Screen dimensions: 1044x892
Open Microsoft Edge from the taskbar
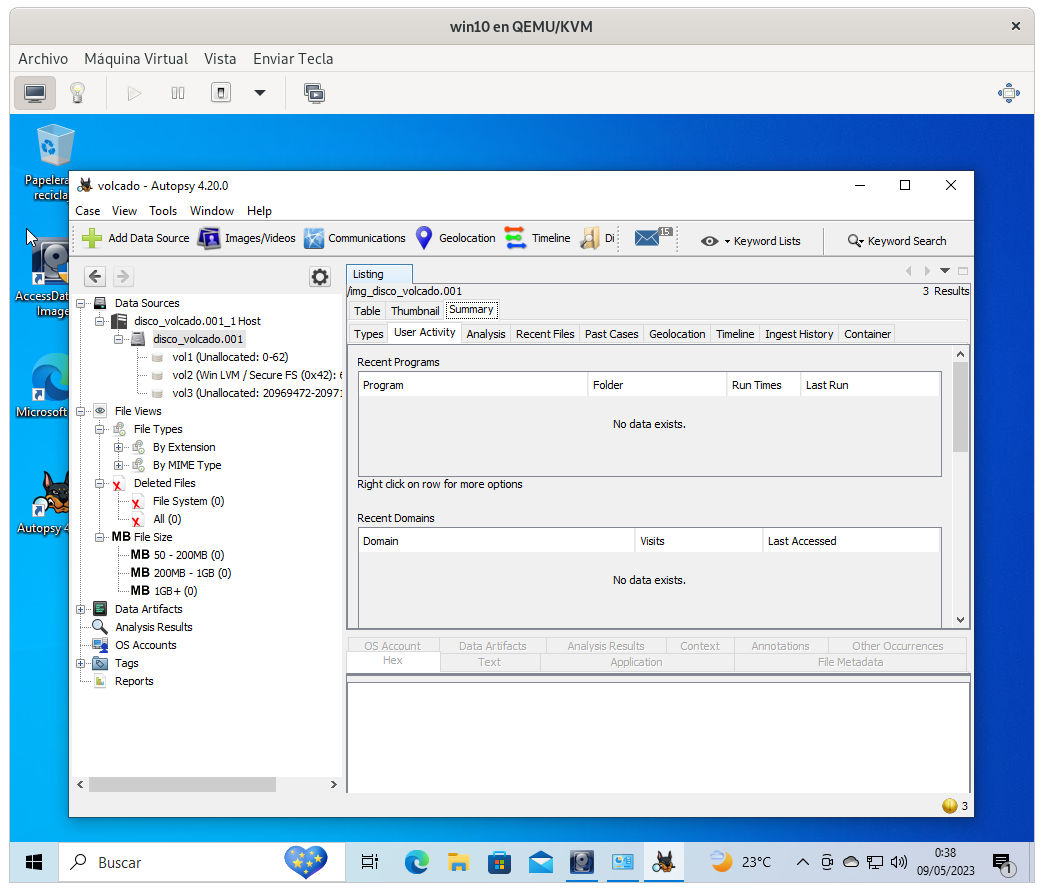click(x=416, y=862)
